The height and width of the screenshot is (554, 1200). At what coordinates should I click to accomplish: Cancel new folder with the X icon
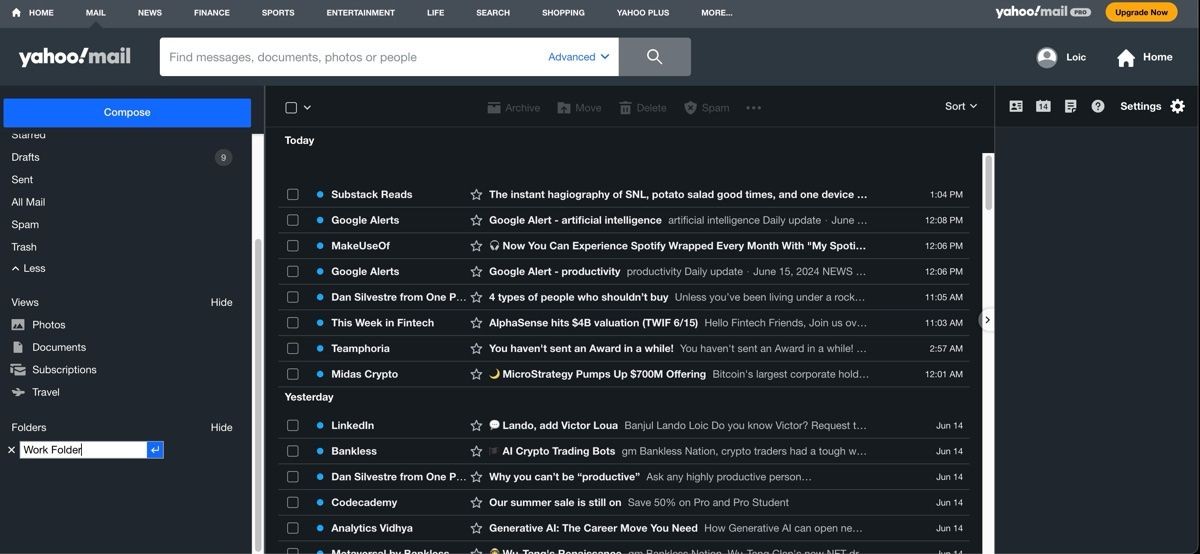click(12, 450)
